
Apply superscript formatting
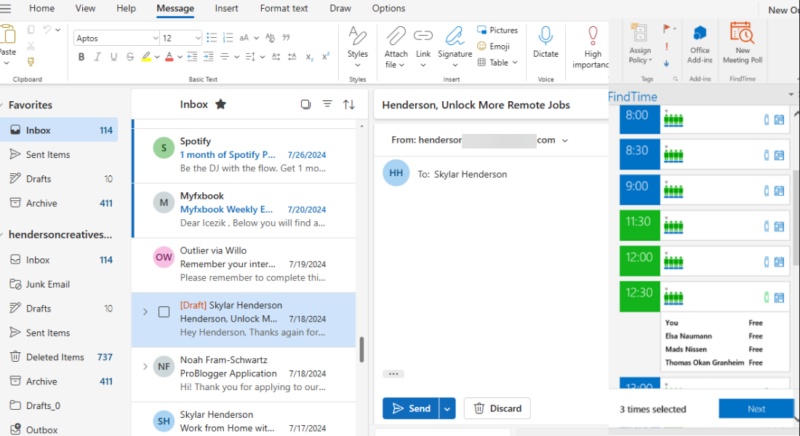click(x=326, y=57)
